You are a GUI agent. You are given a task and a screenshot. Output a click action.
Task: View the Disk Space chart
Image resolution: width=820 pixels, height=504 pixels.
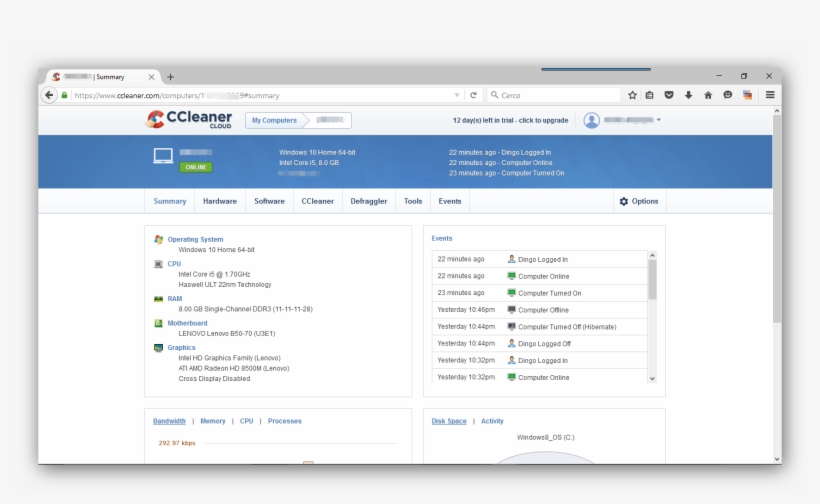pyautogui.click(x=449, y=421)
